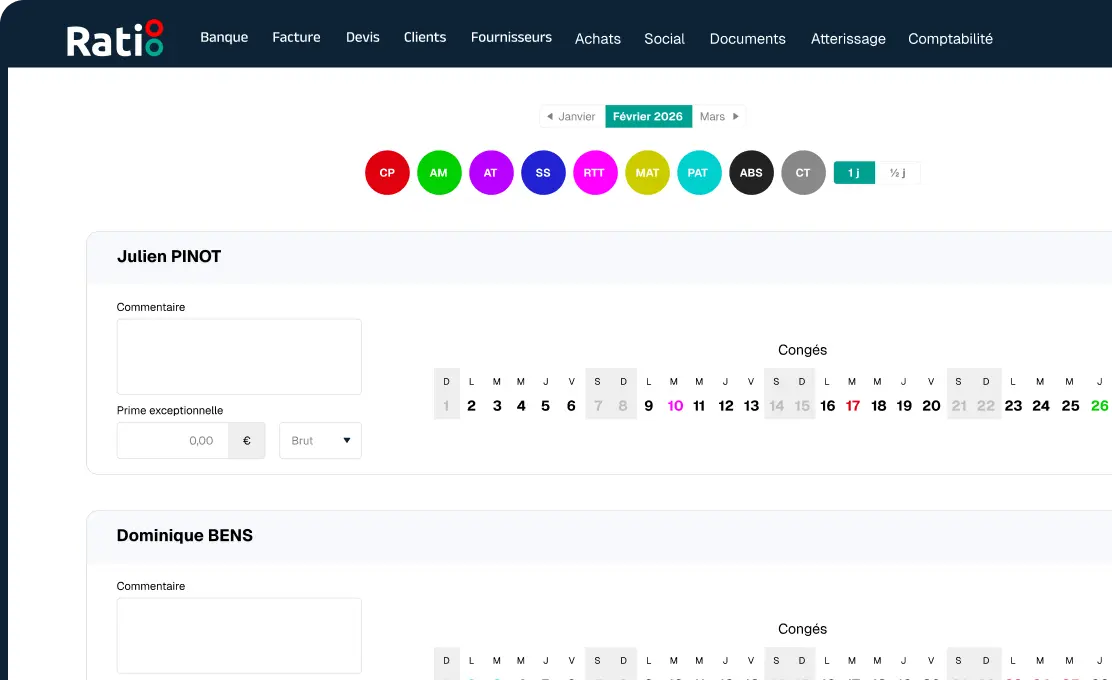Click day 2 in Julien PINOT's calendar

point(472,406)
